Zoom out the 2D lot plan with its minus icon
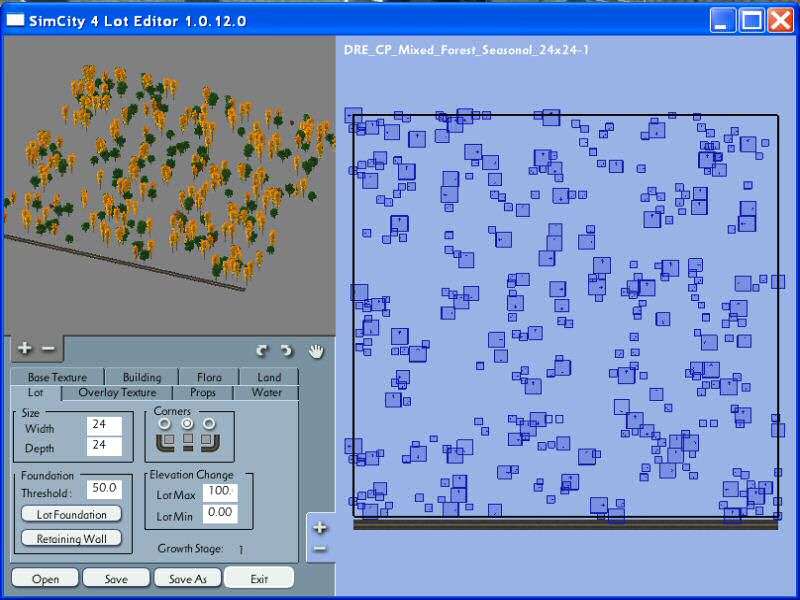This screenshot has width=800, height=600. click(x=320, y=549)
